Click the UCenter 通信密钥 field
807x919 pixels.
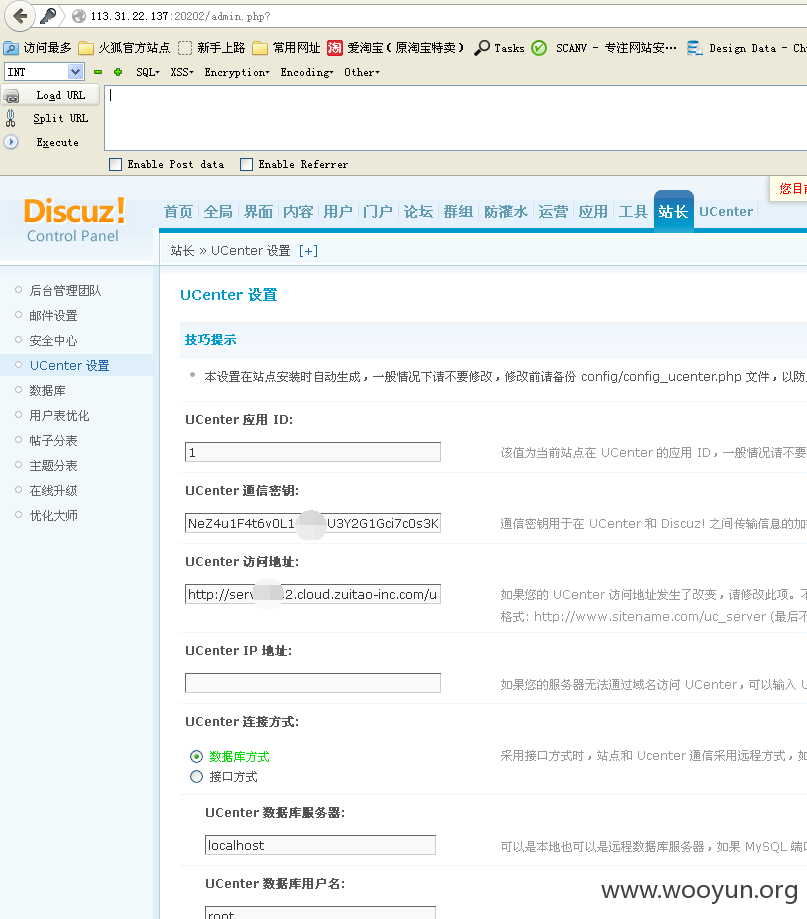313,523
